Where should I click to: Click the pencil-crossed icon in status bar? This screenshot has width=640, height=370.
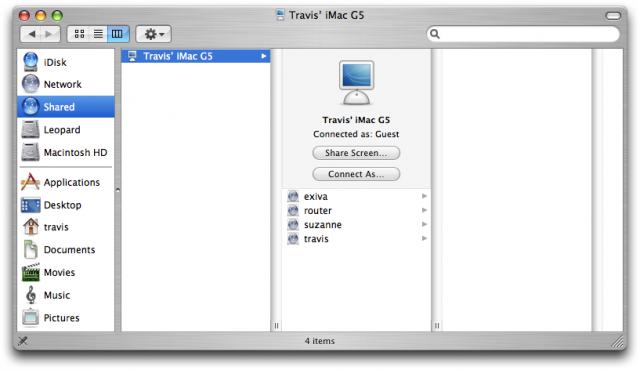(x=23, y=341)
